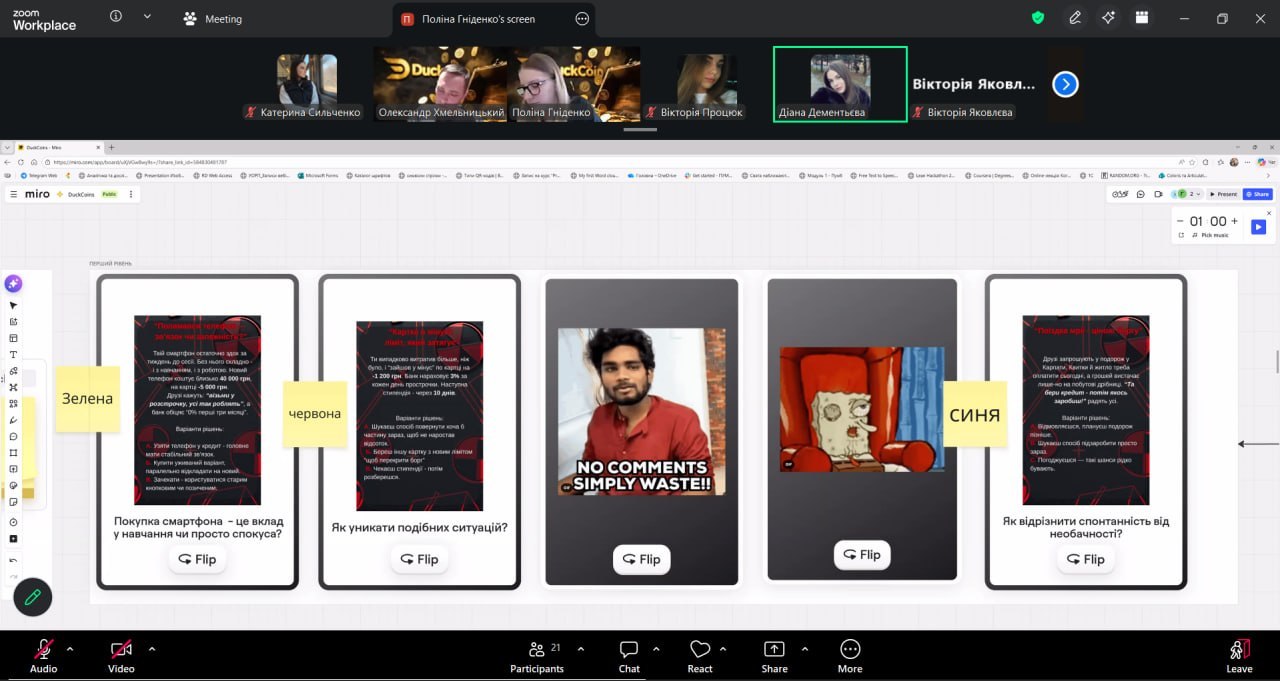Click the yellow Зелена sticky note
The image size is (1280, 681).
pyautogui.click(x=87, y=398)
